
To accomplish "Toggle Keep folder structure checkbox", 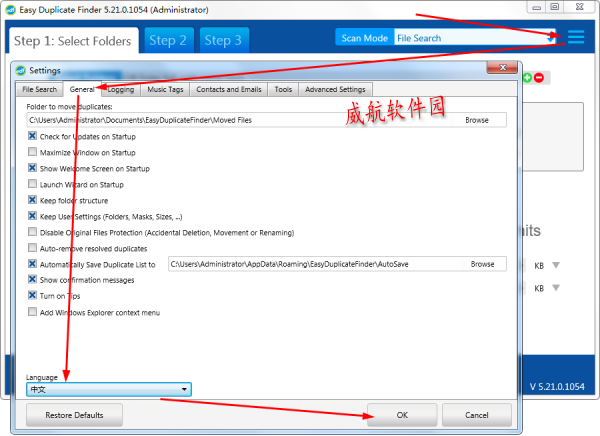I will 33,200.
